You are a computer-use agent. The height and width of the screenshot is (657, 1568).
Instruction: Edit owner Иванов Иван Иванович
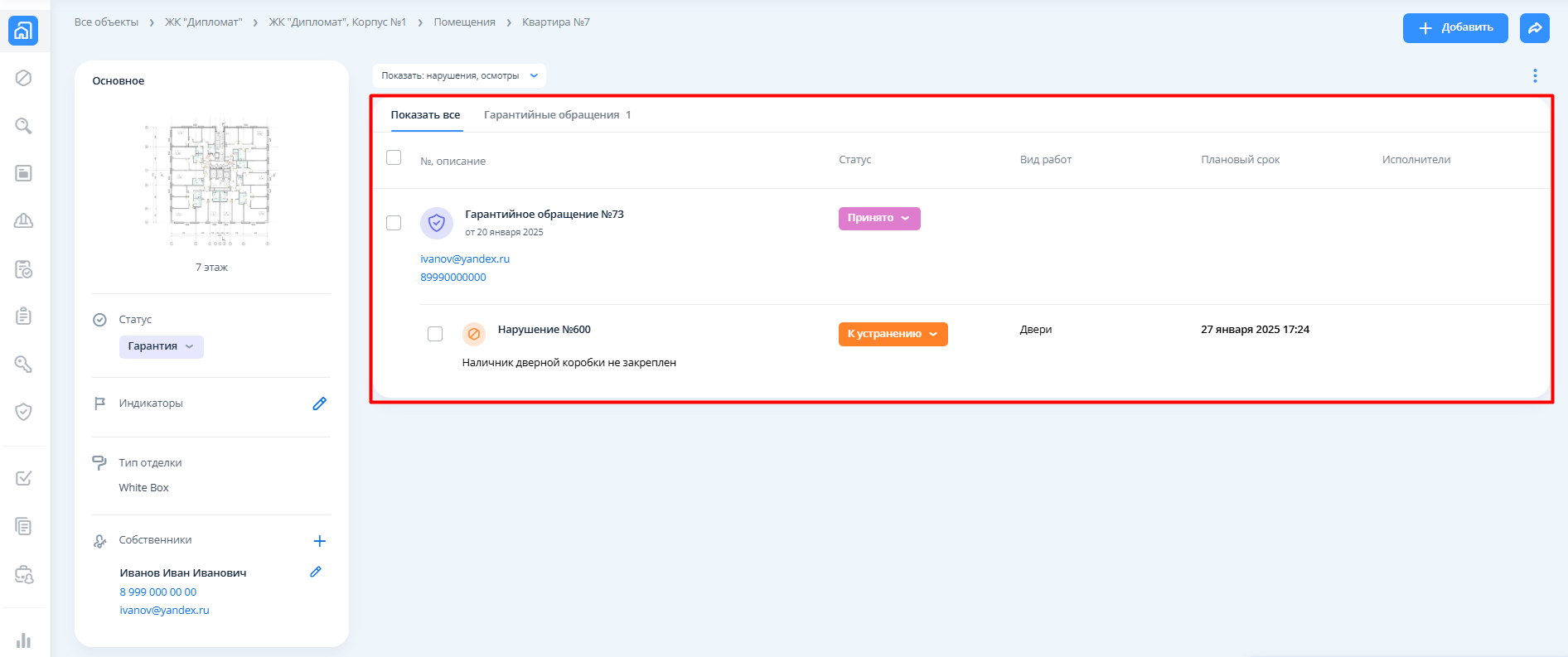(x=316, y=572)
